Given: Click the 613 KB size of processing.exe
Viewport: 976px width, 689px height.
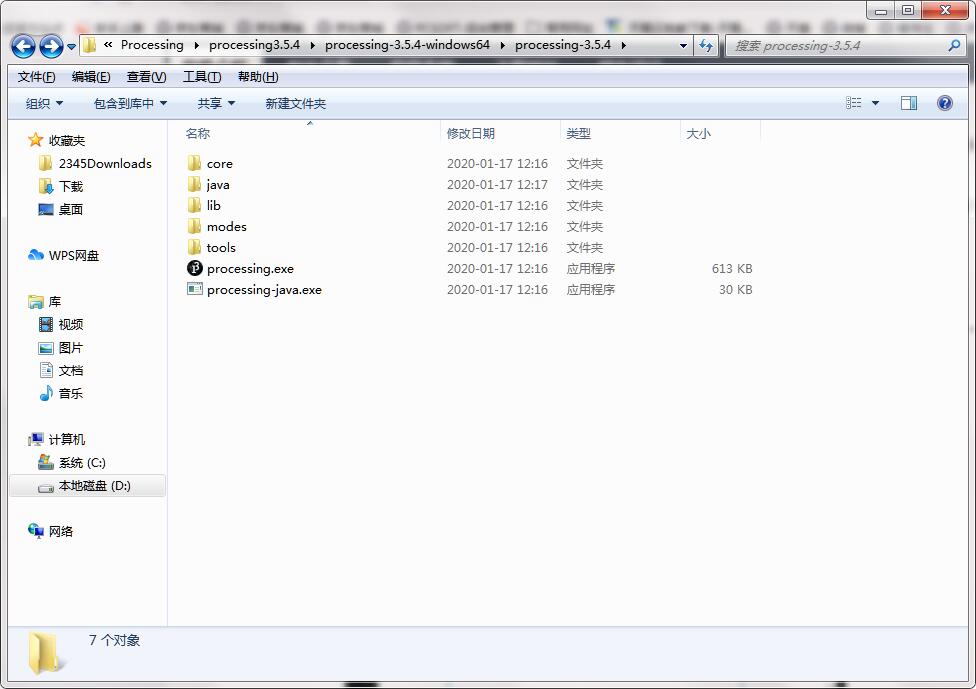Looking at the screenshot, I should (x=732, y=268).
